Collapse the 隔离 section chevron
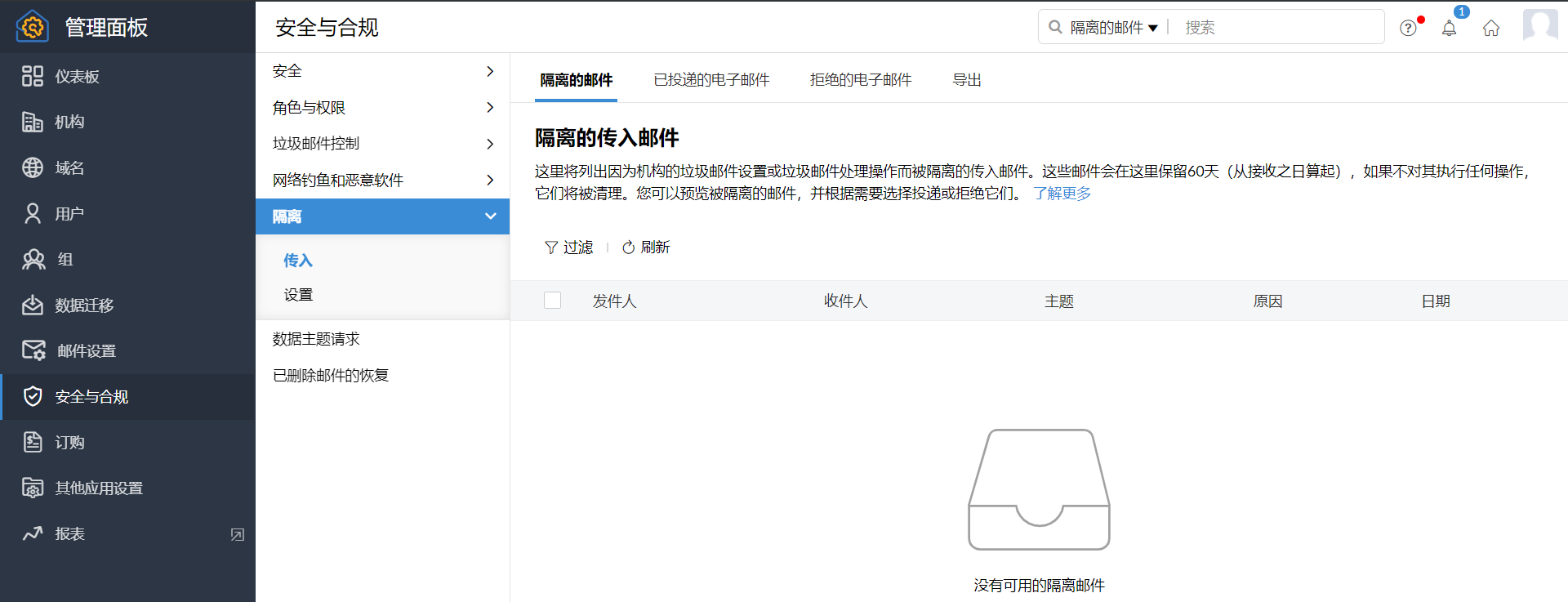This screenshot has width=1568, height=602. point(490,216)
